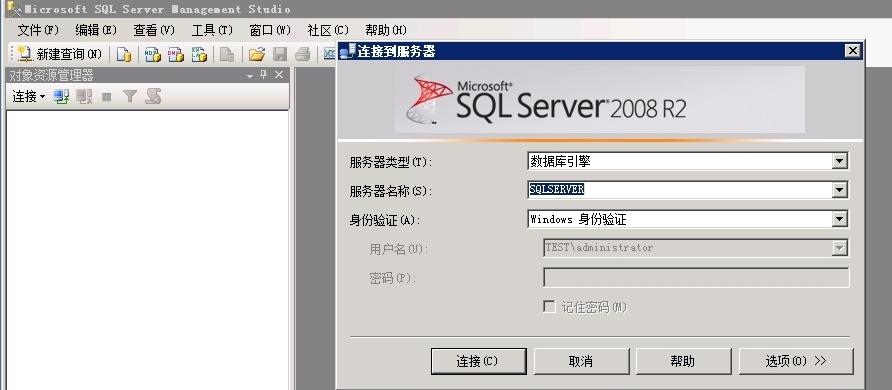Click the disconnect server icon in Object Explorer
892x390 pixels.
coord(85,97)
